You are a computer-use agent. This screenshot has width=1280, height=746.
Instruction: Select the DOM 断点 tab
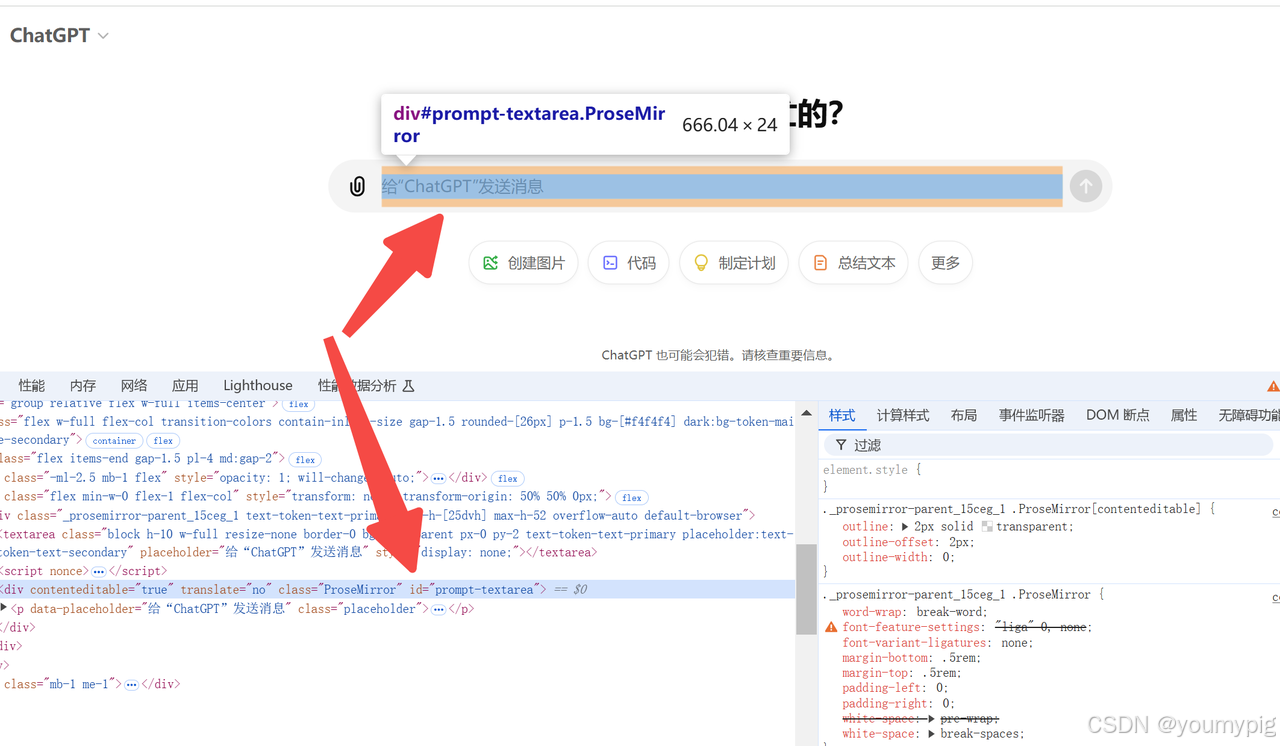point(1118,415)
